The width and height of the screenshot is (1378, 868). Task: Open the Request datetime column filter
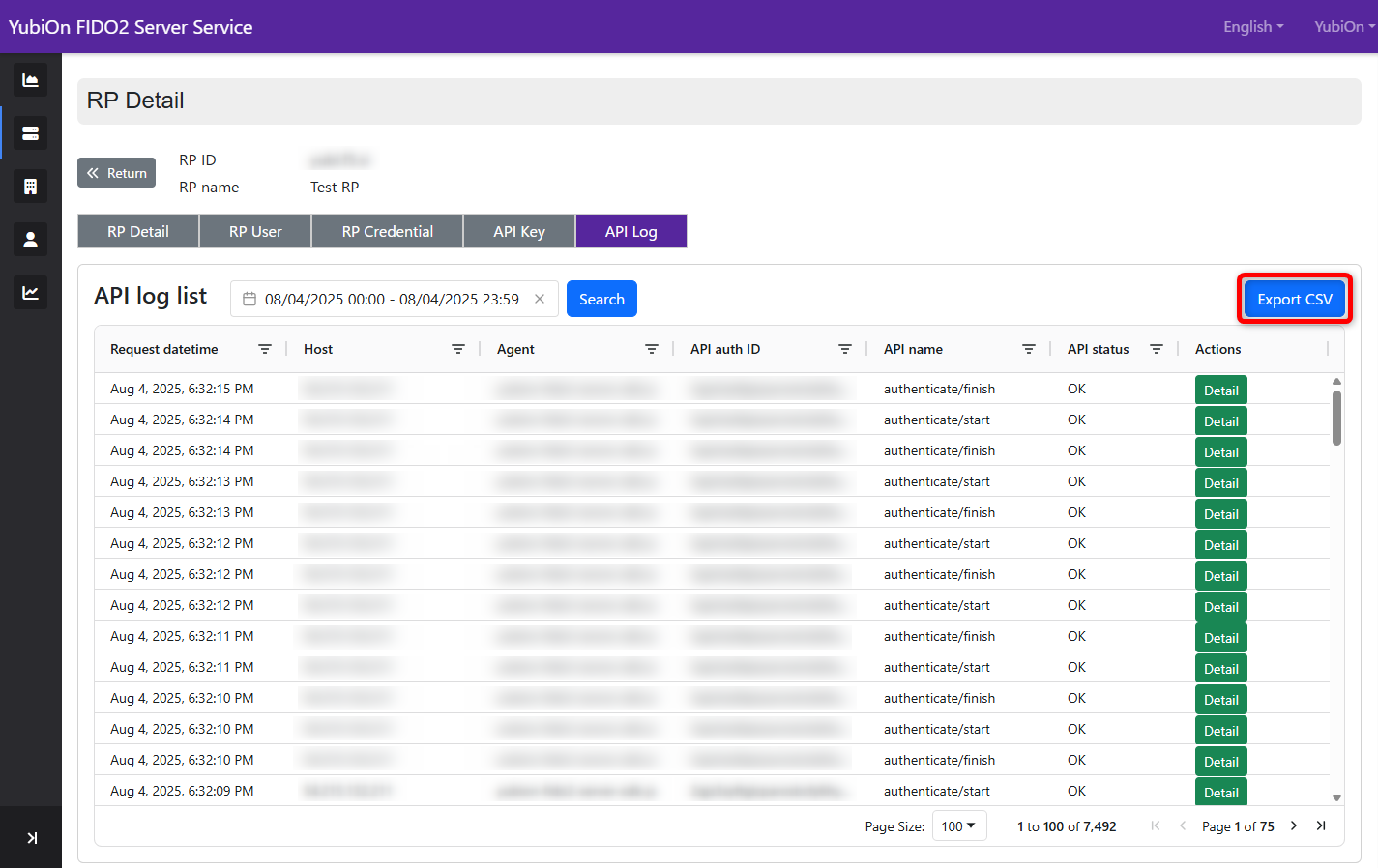(x=265, y=349)
